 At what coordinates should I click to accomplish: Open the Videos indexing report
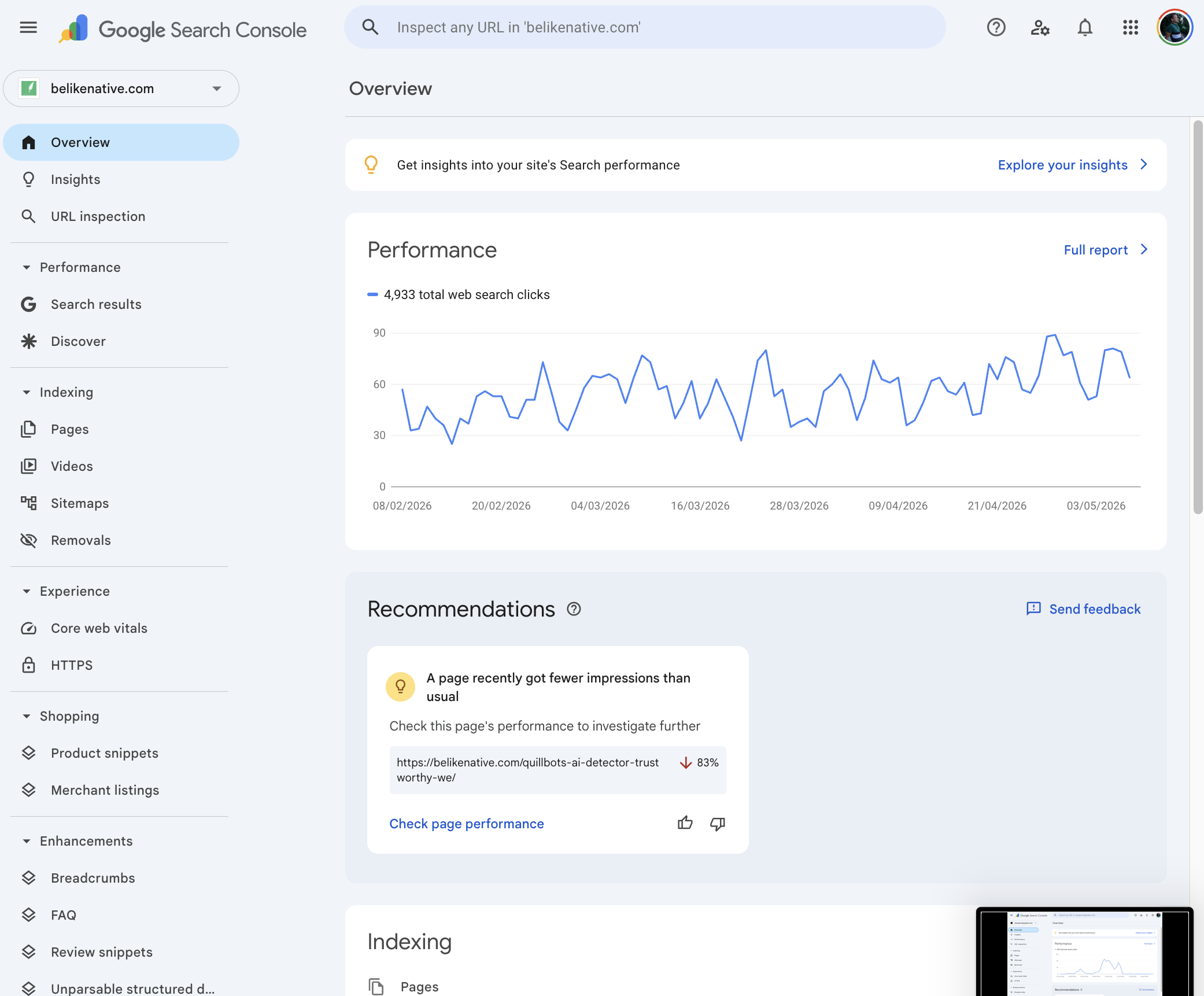coord(121,466)
